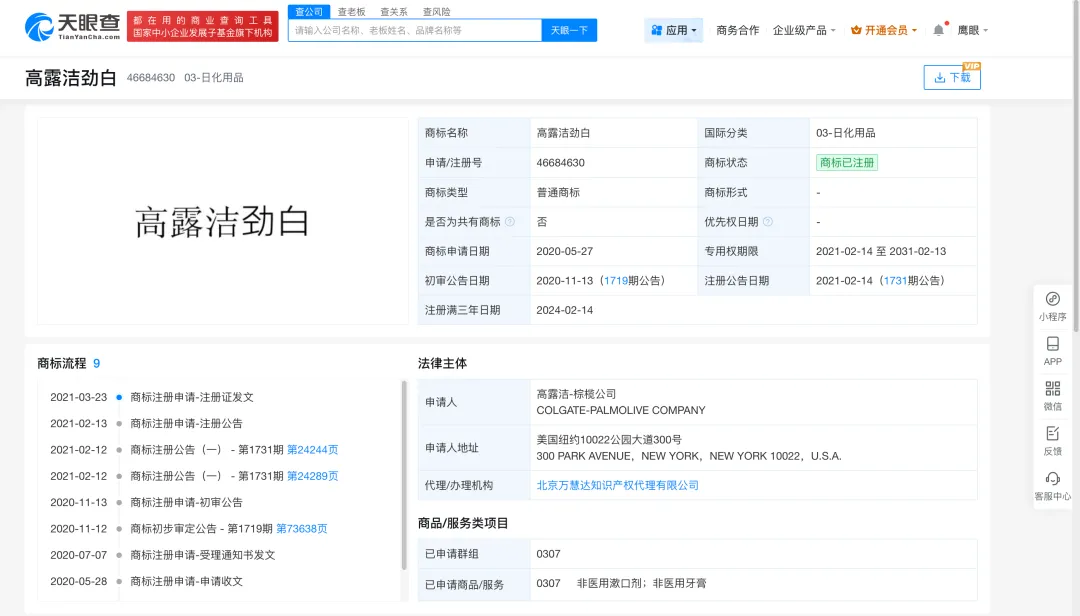Open the notification bell

938,30
